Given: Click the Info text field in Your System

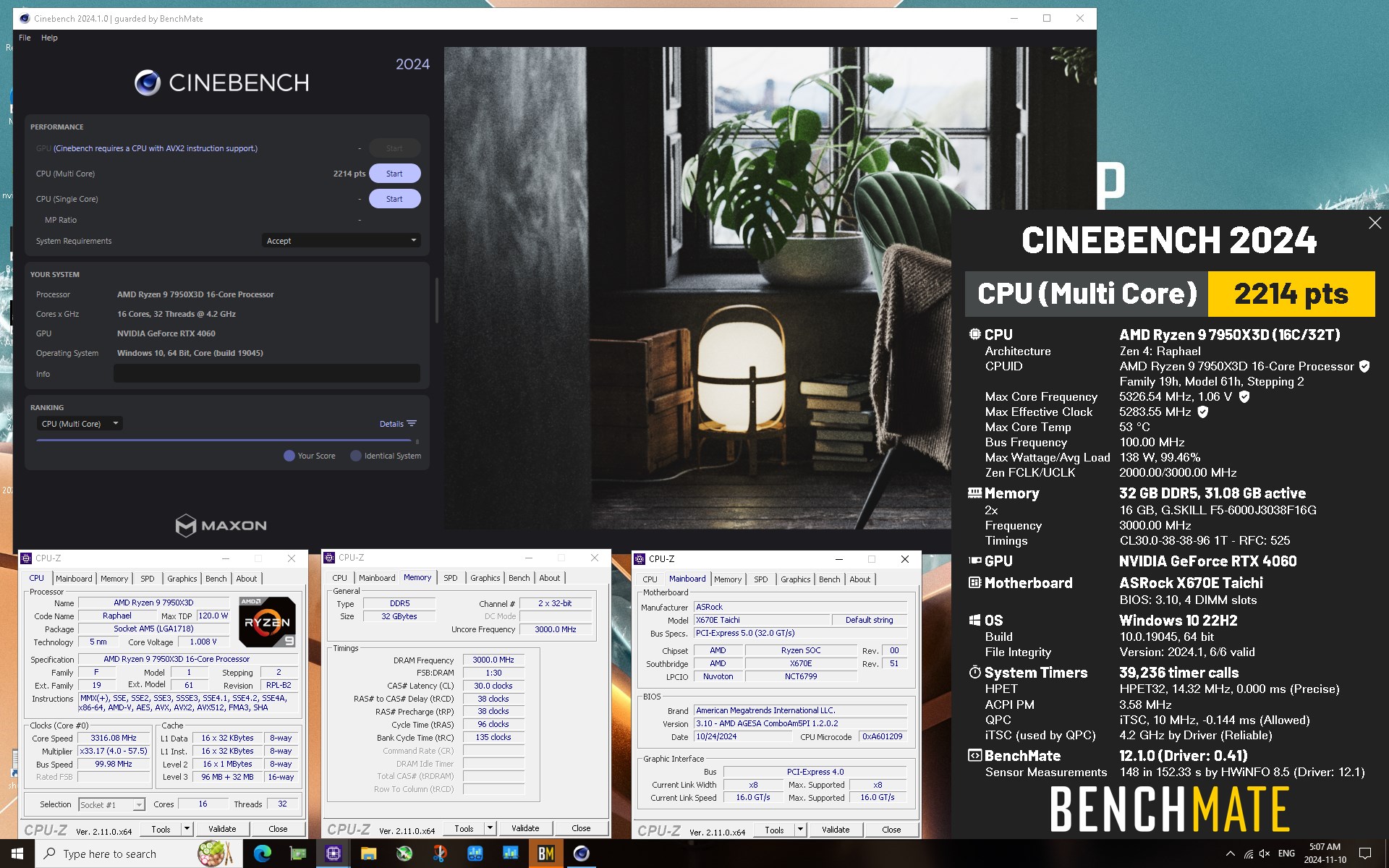Looking at the screenshot, I should (x=267, y=373).
